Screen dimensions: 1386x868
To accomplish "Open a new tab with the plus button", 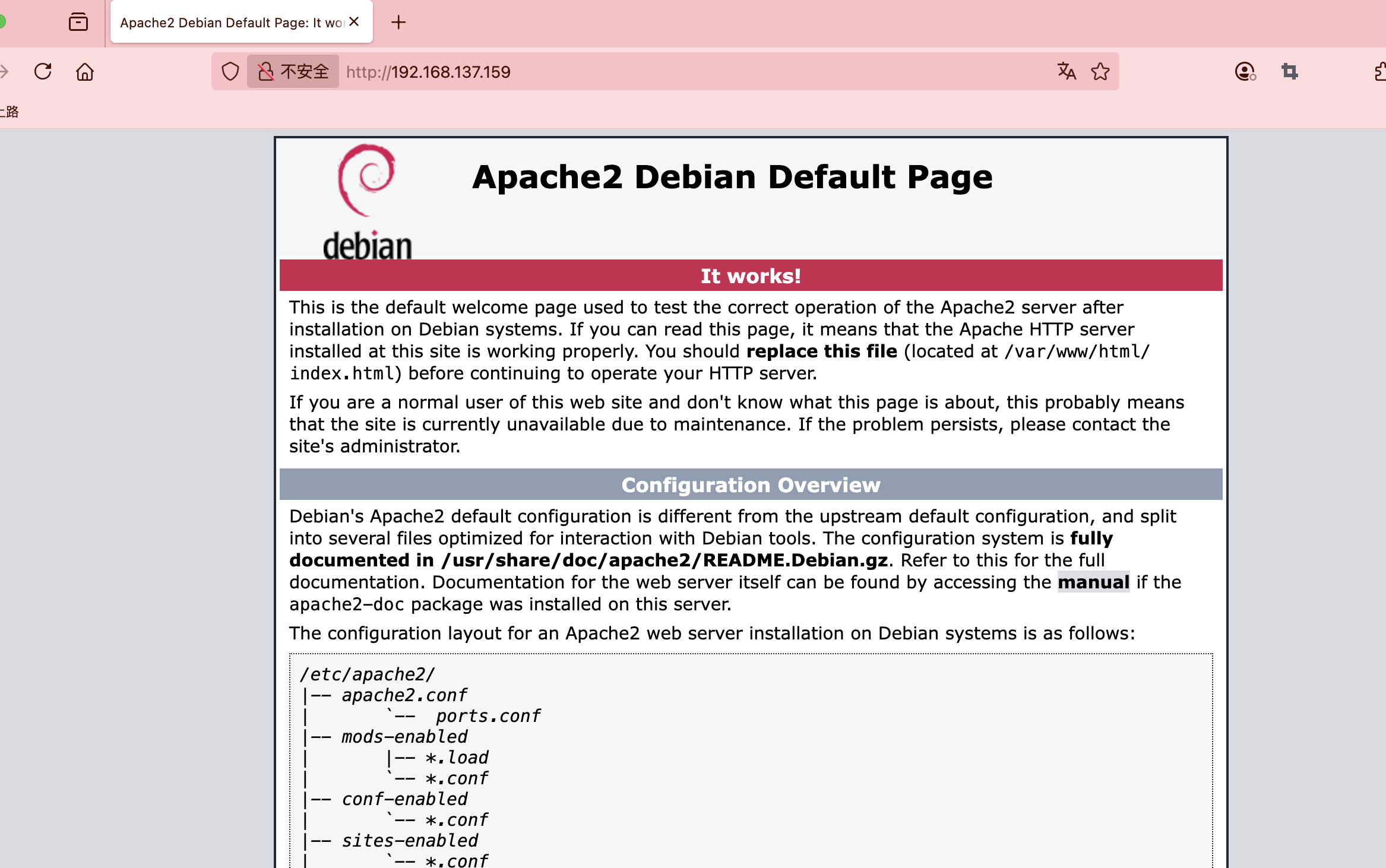I will point(398,22).
